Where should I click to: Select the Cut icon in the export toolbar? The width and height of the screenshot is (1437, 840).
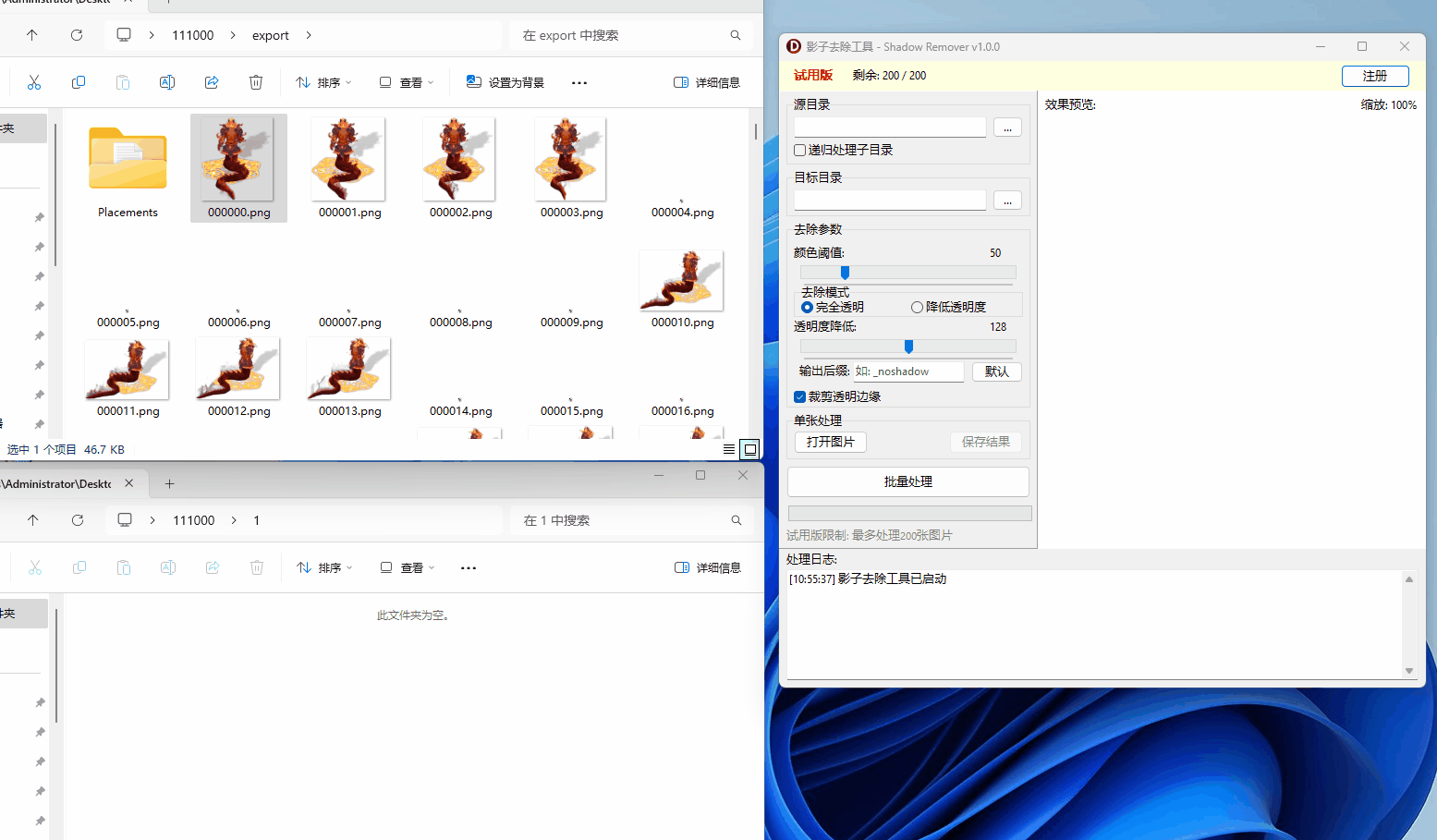34,82
